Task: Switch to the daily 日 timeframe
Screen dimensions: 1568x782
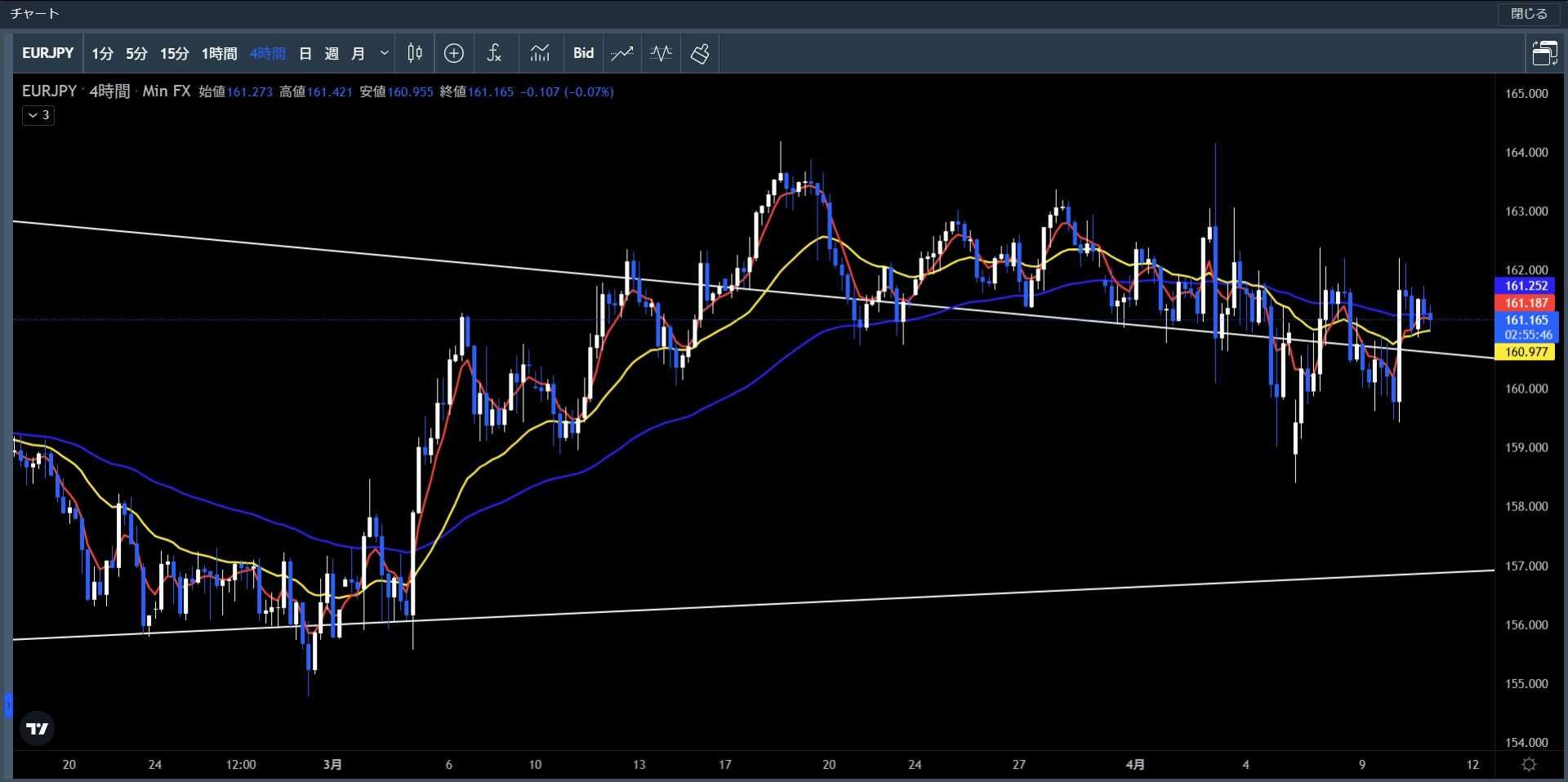Action: click(x=305, y=54)
